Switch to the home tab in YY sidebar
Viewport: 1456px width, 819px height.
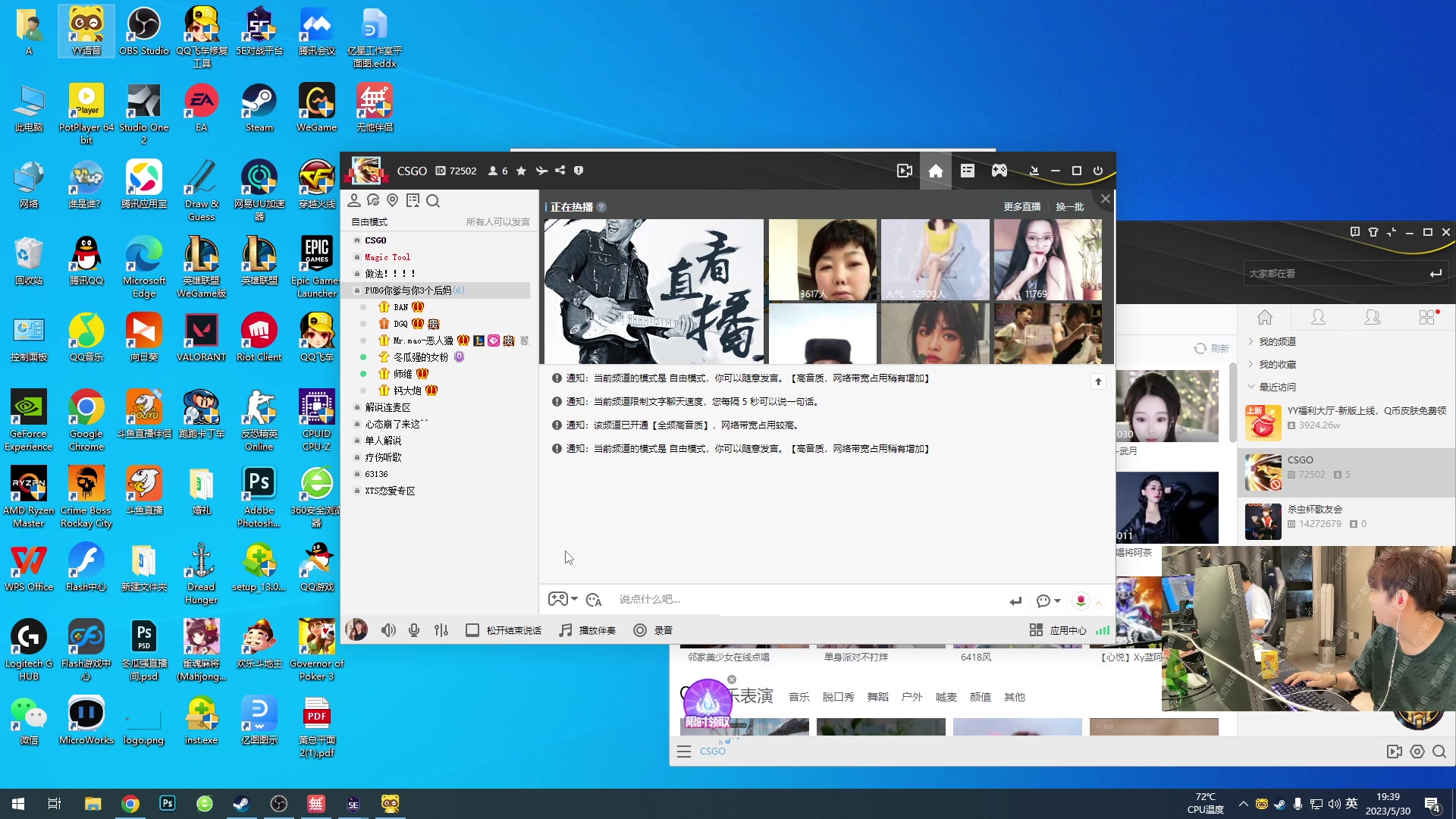[1265, 318]
